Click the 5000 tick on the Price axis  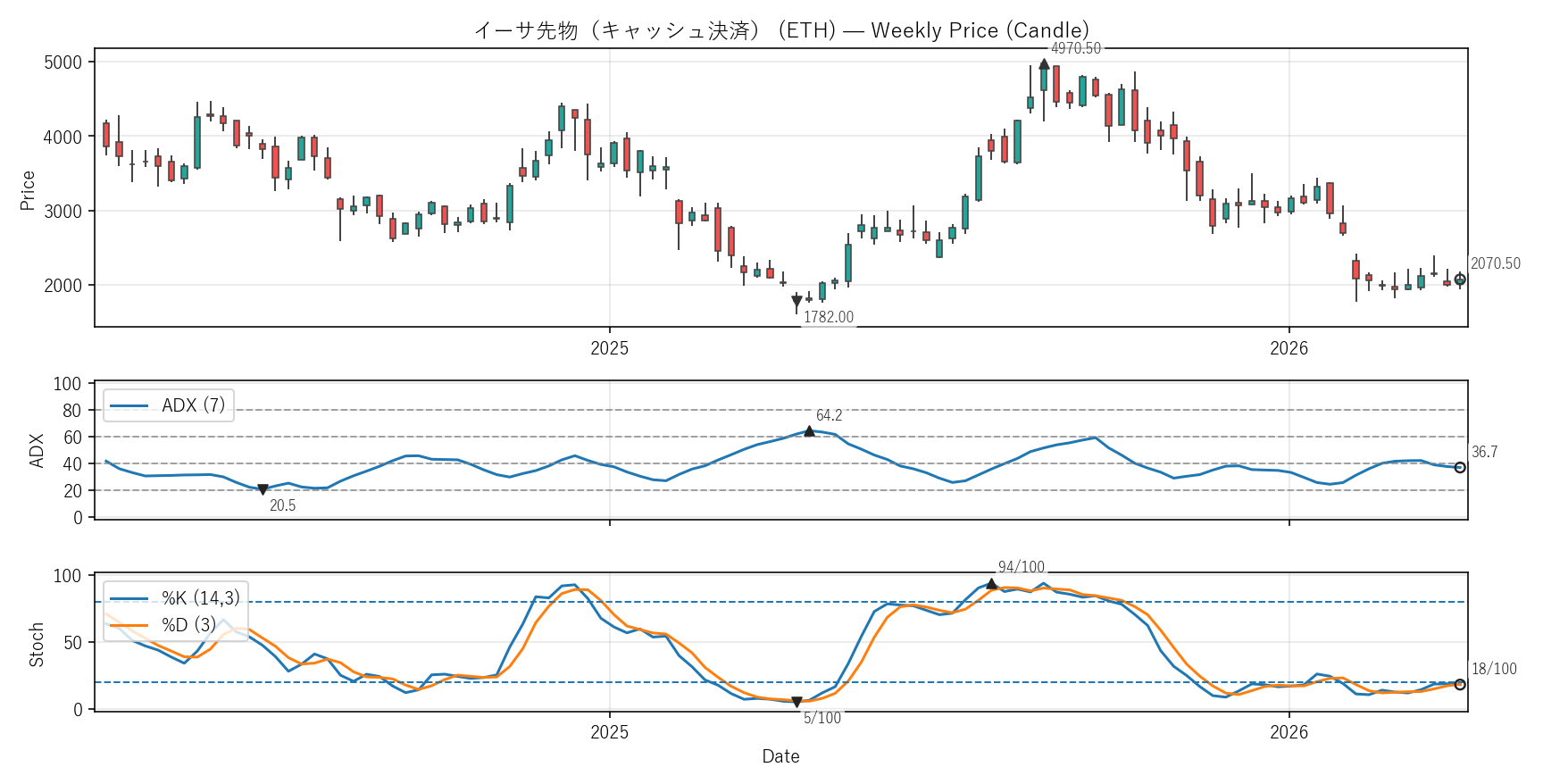[x=63, y=63]
